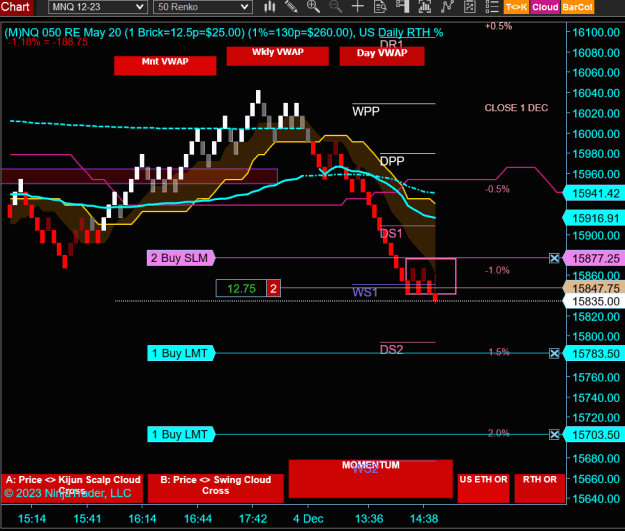Click the RTH OR button
Image resolution: width=625 pixels, height=531 pixels.
(x=540, y=488)
